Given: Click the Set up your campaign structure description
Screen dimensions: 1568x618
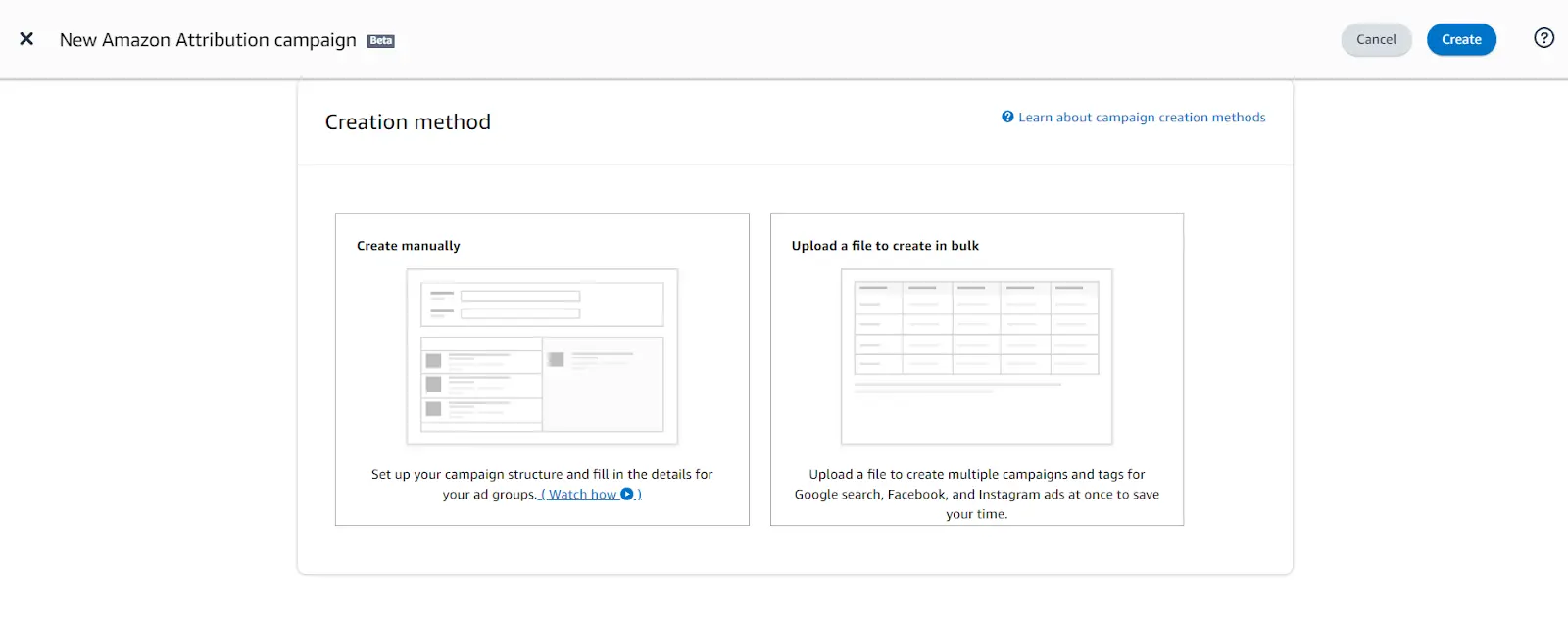Looking at the screenshot, I should coord(542,484).
